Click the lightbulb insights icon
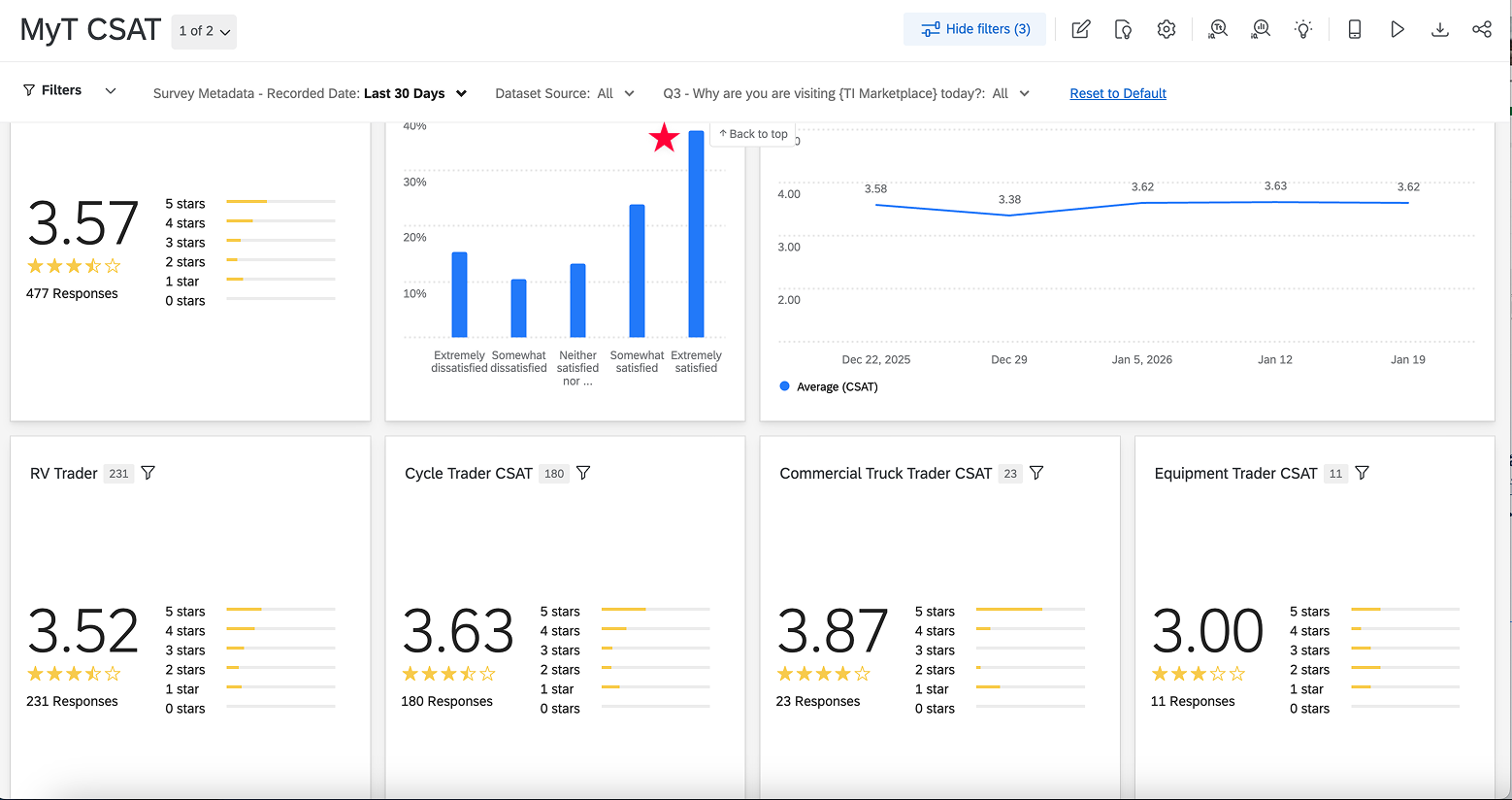Viewport: 1512px width, 800px height. coord(1303,29)
